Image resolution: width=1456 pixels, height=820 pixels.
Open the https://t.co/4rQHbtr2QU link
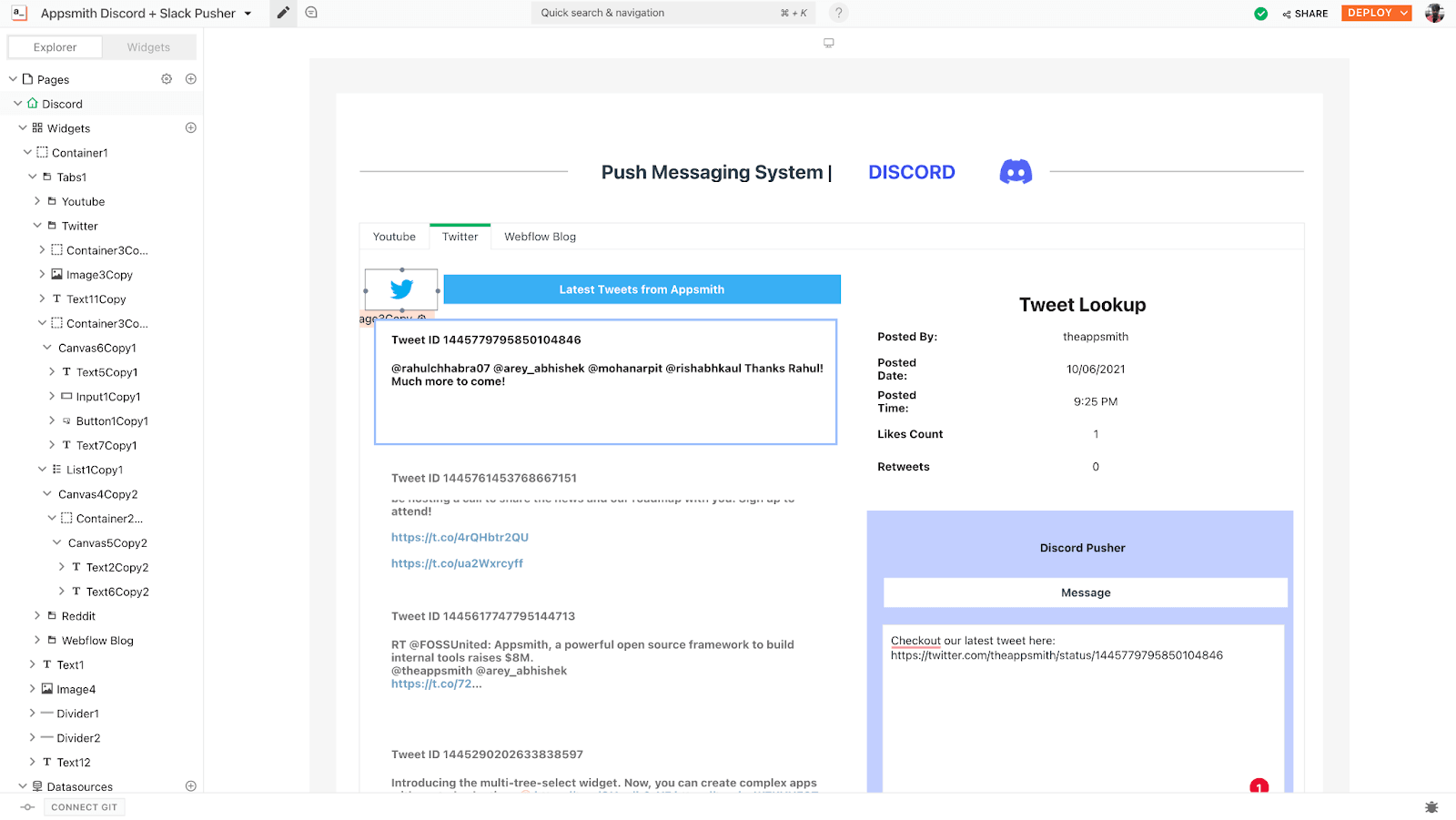tap(460, 538)
